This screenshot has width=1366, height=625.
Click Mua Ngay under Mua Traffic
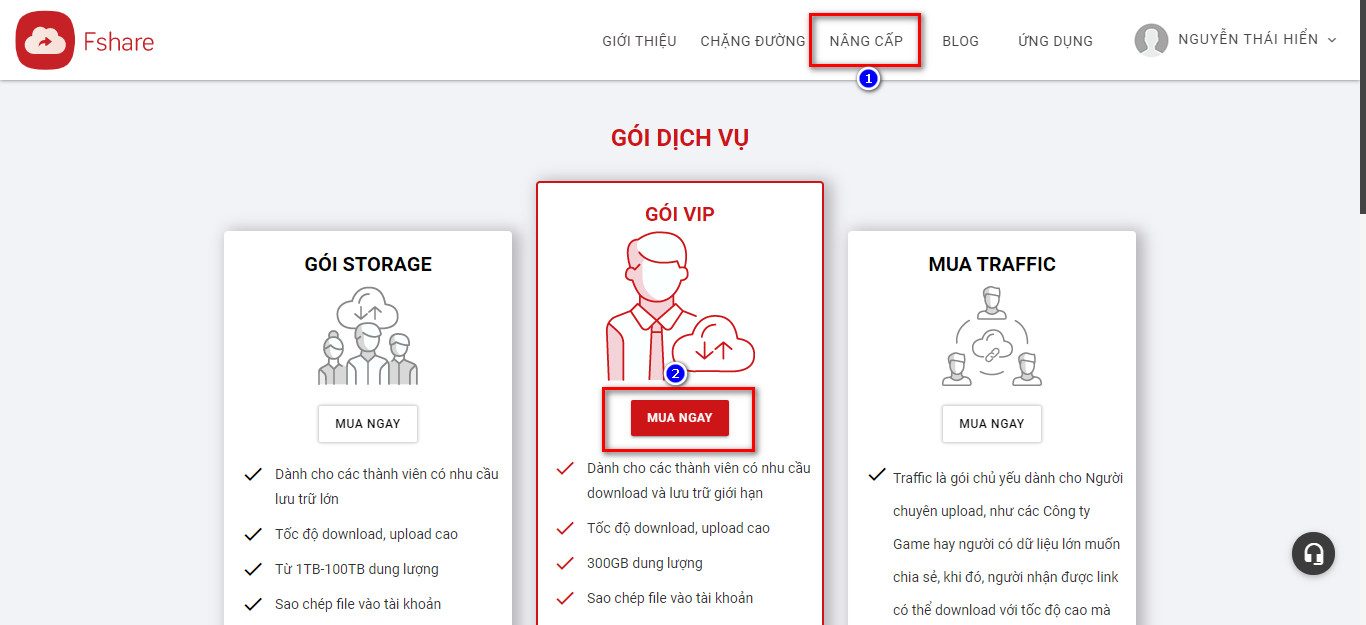pyautogui.click(x=992, y=424)
